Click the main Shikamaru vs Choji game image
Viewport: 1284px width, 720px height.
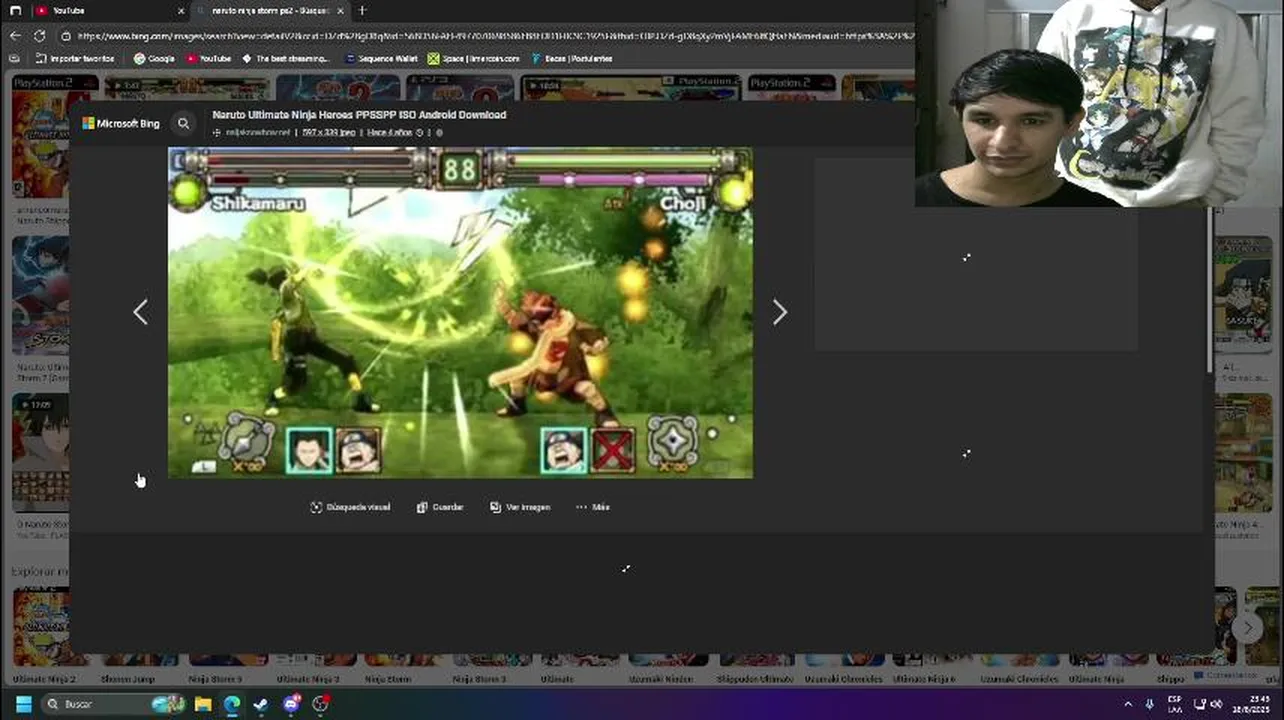tap(460, 312)
